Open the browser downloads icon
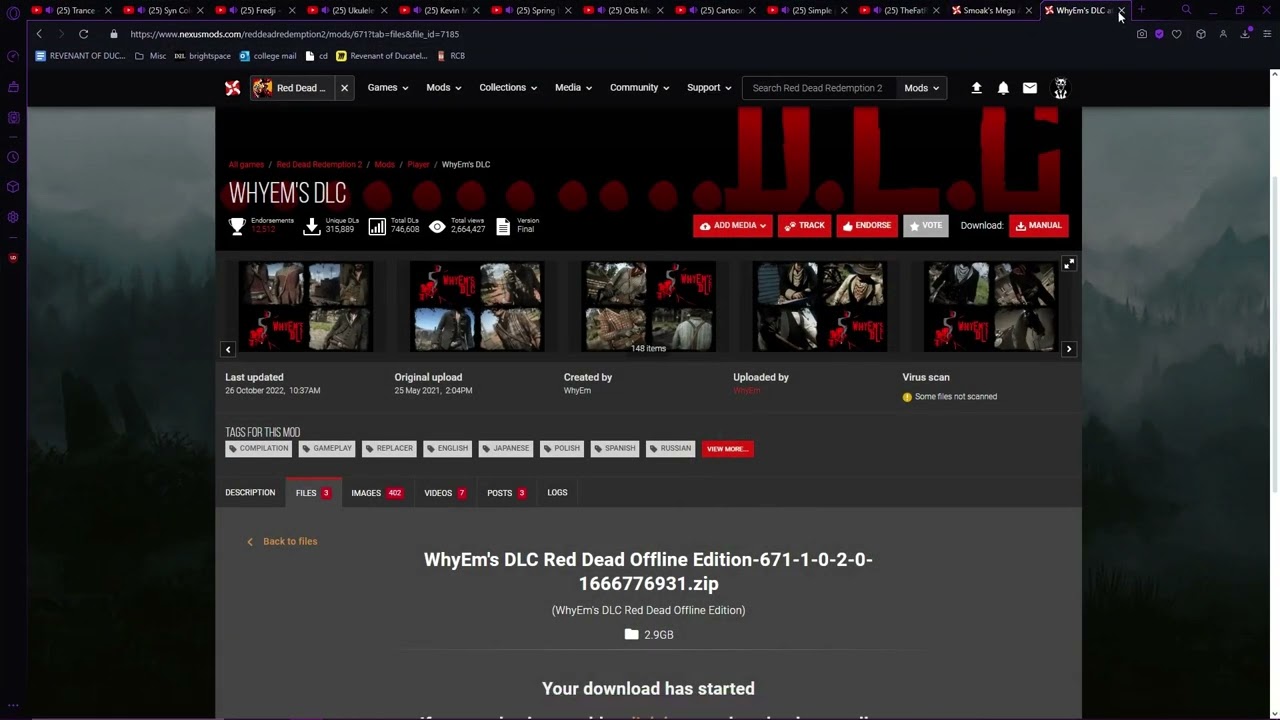 point(1245,34)
